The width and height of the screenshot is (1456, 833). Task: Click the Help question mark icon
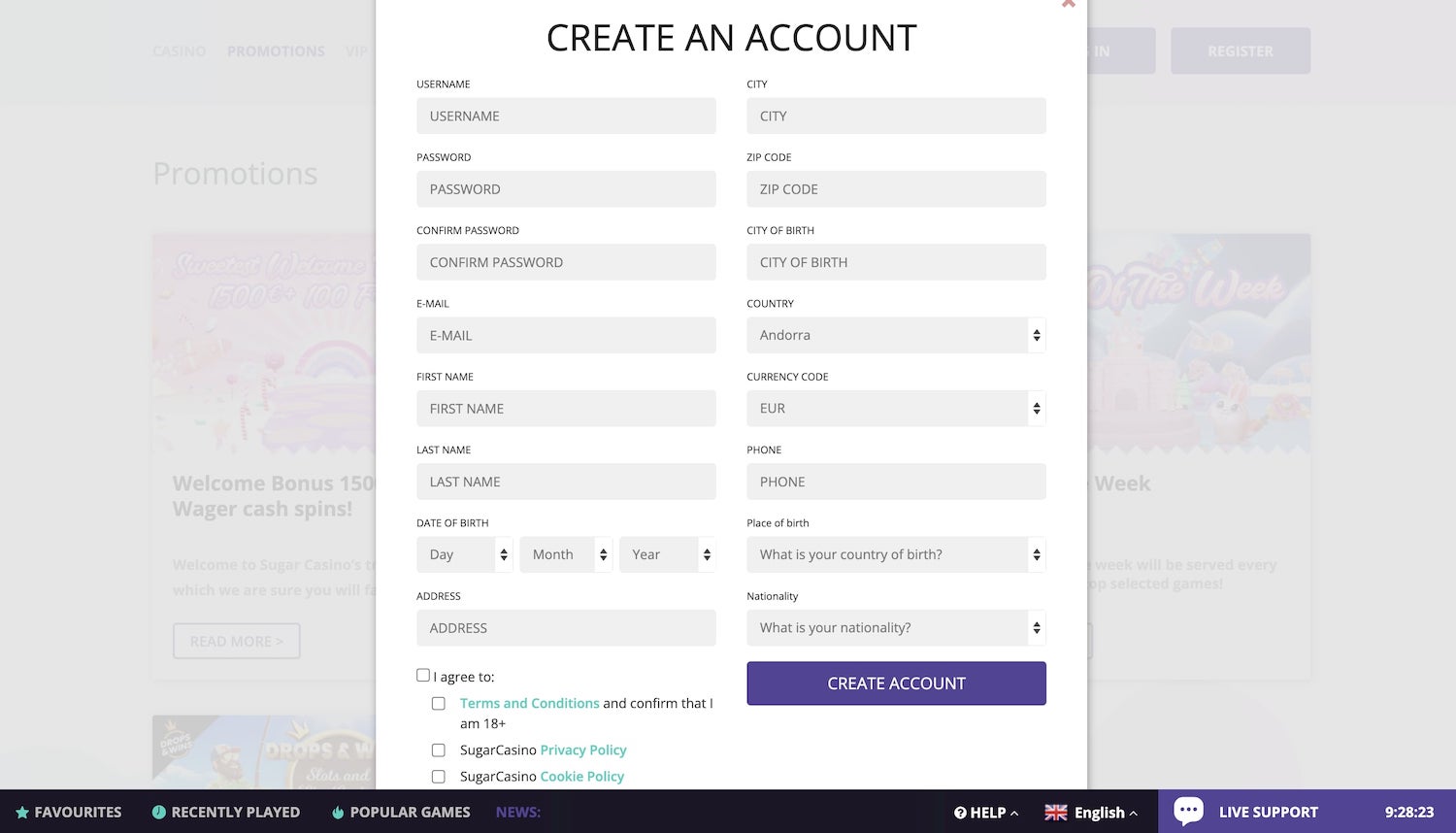(960, 813)
